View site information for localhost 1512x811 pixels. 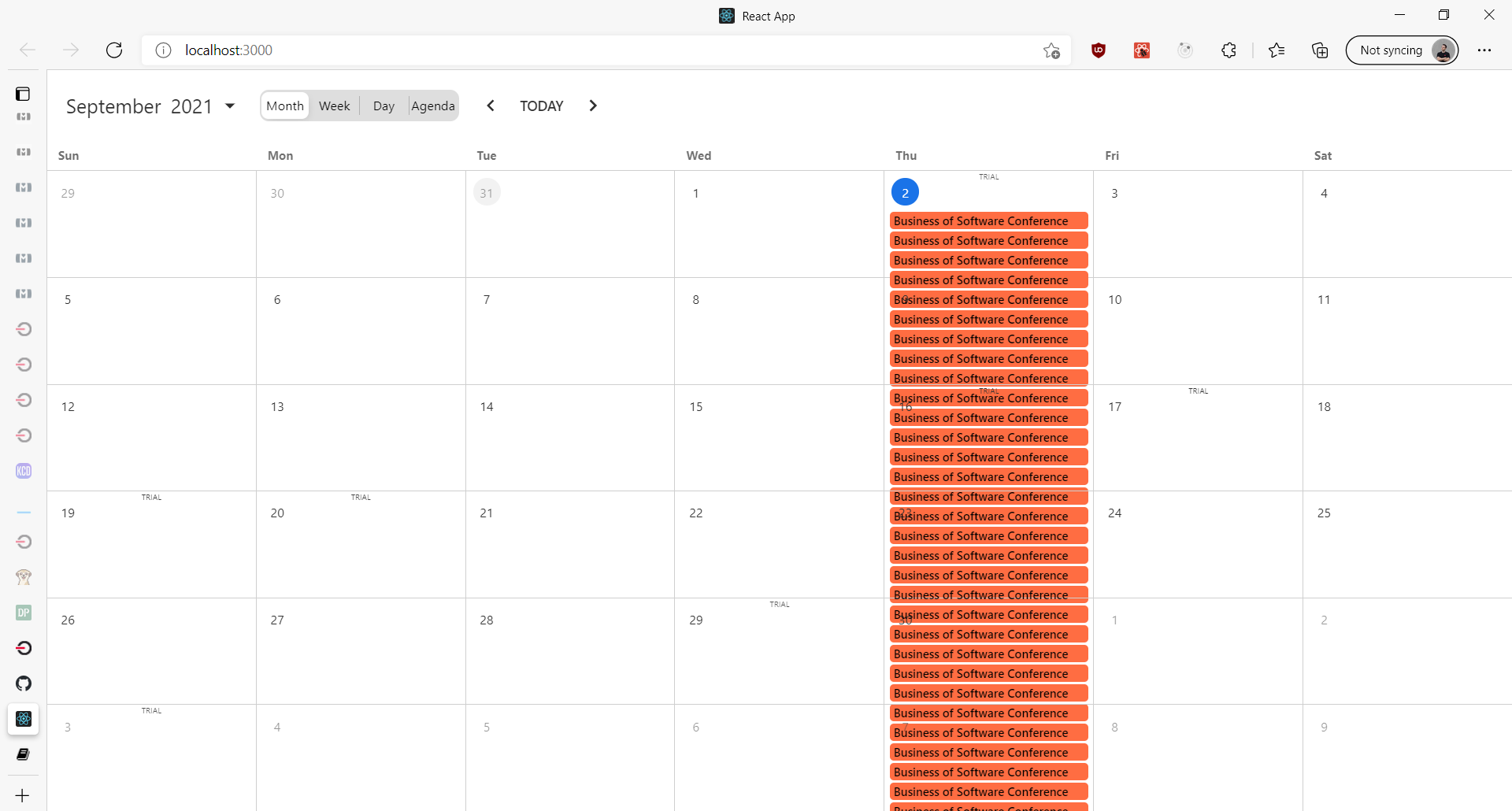click(163, 50)
